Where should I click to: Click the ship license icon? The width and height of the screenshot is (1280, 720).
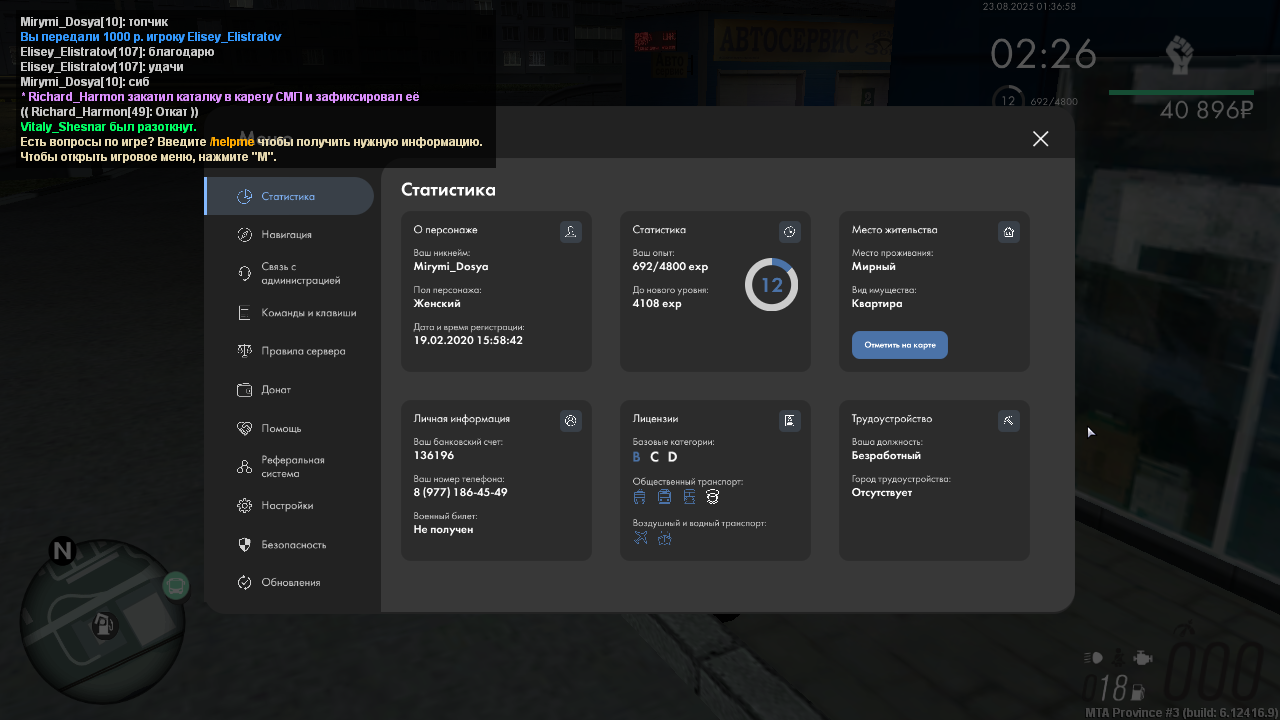[x=664, y=538]
